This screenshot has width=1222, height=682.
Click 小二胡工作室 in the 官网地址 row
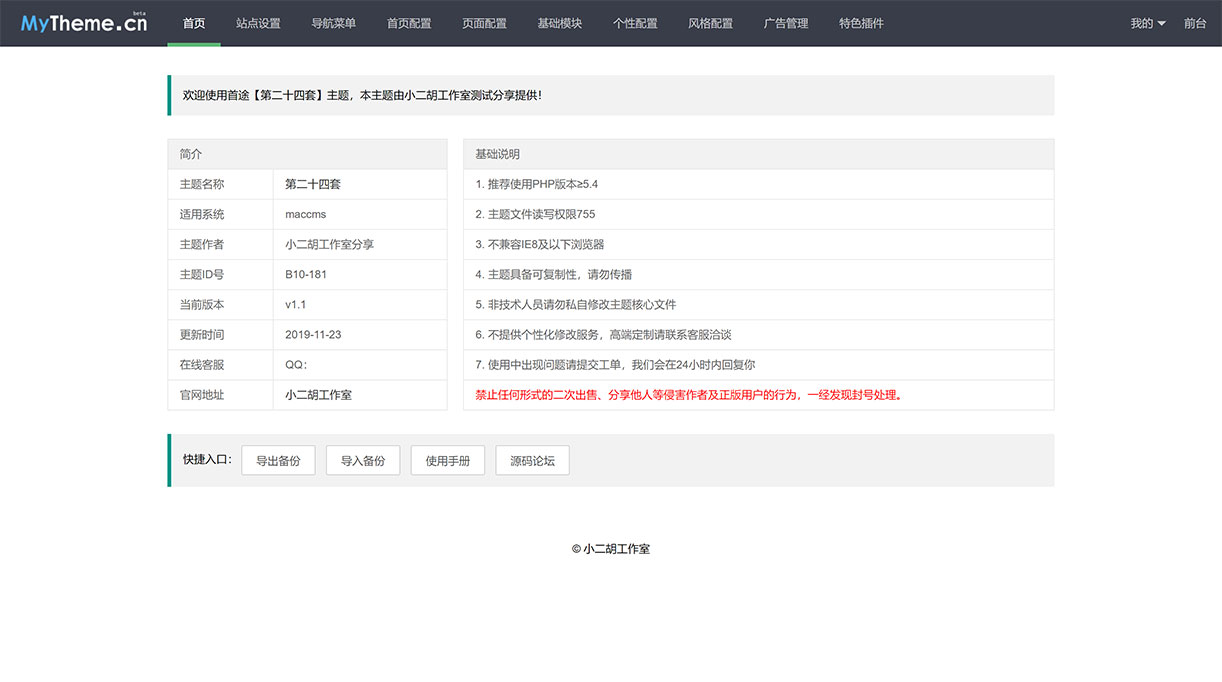[x=318, y=394]
